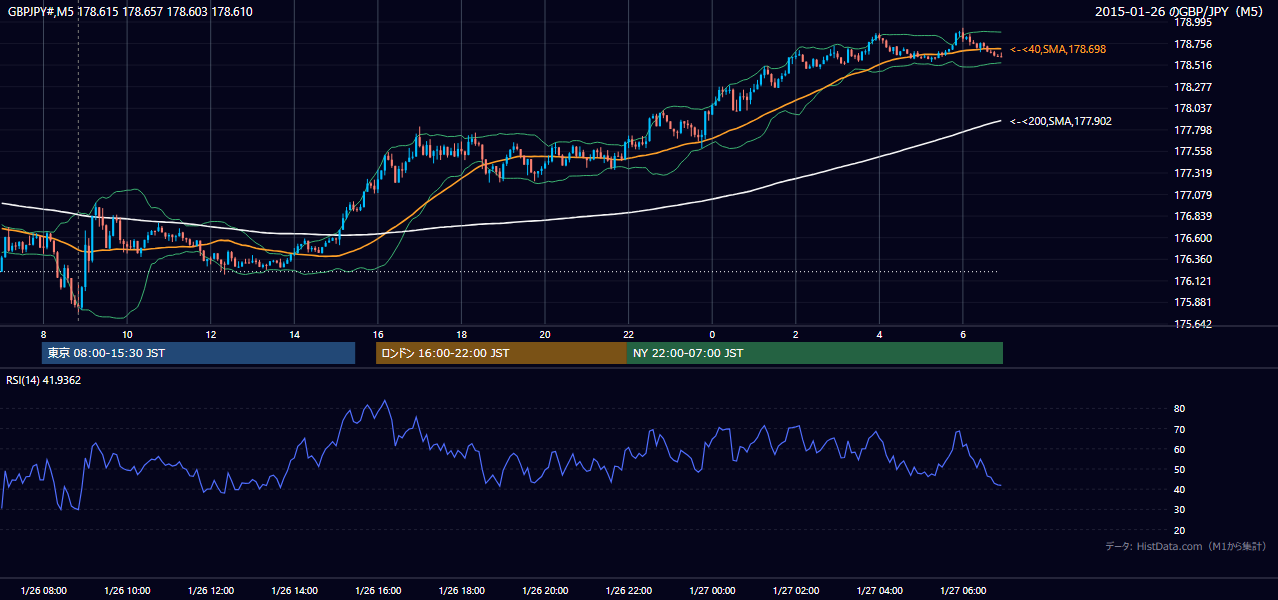Click the NY 22:00-07:00 JST session bar
Image resolution: width=1278 pixels, height=600 pixels.
click(x=814, y=353)
